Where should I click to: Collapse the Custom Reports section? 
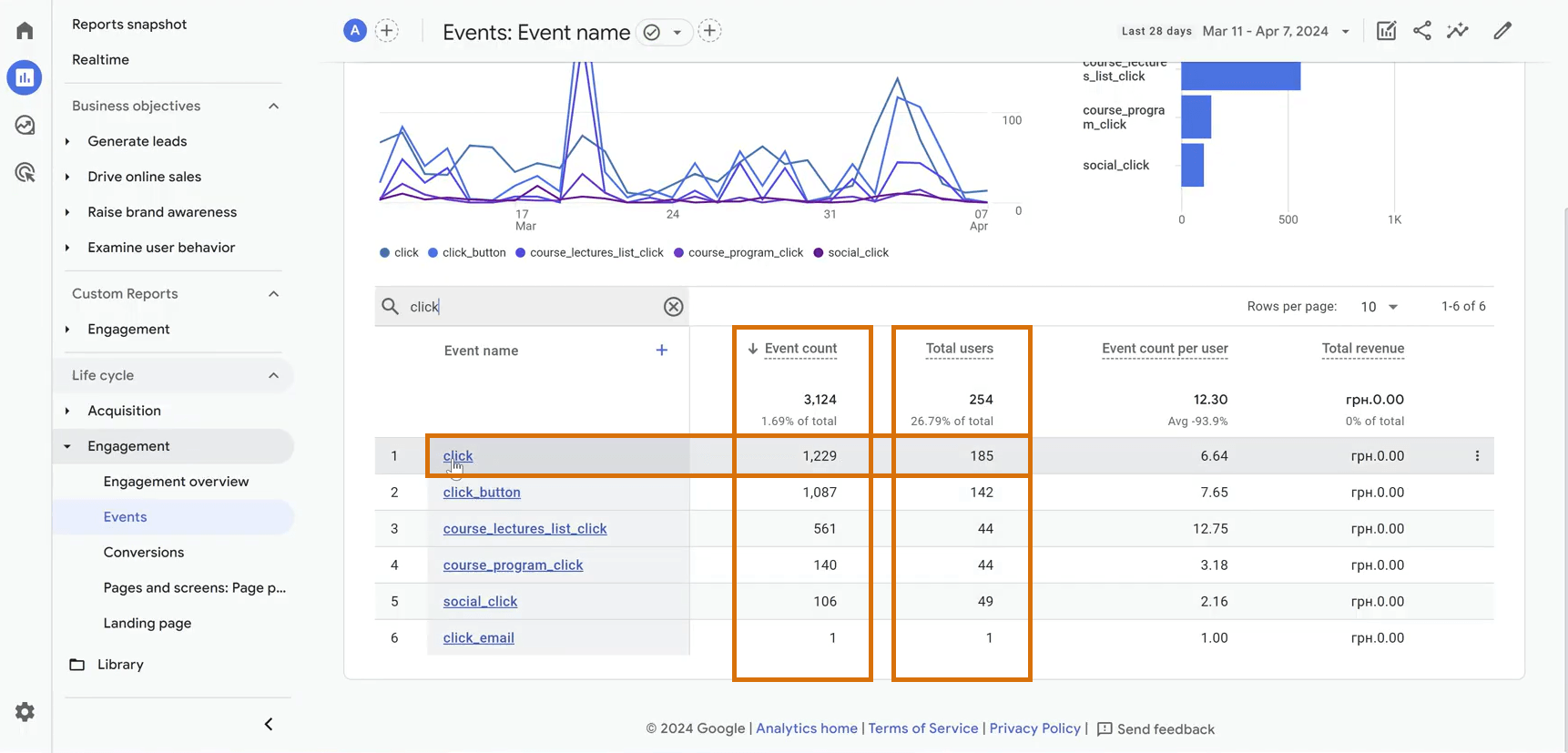[273, 294]
